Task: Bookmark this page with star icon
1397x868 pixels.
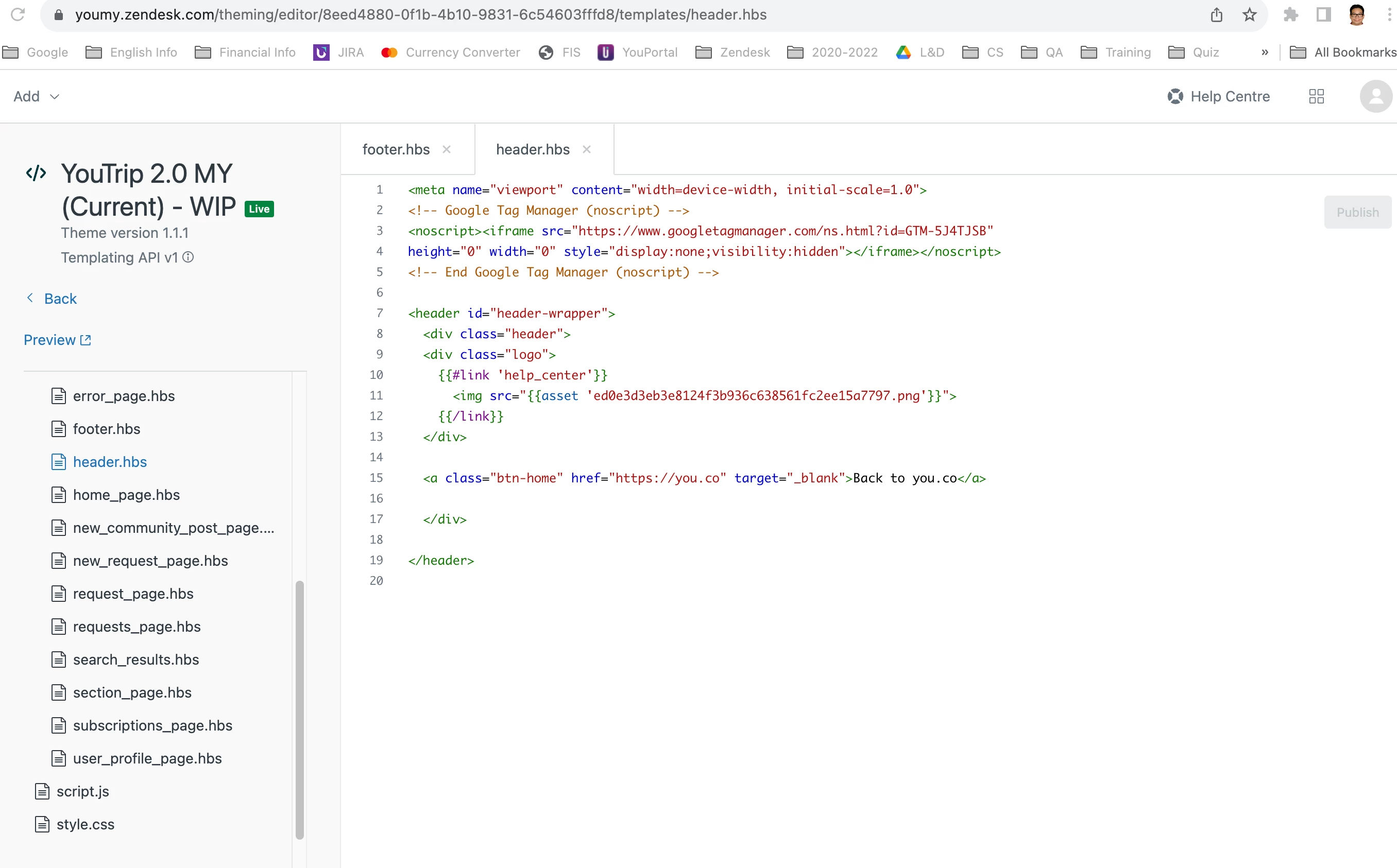Action: coord(1249,15)
